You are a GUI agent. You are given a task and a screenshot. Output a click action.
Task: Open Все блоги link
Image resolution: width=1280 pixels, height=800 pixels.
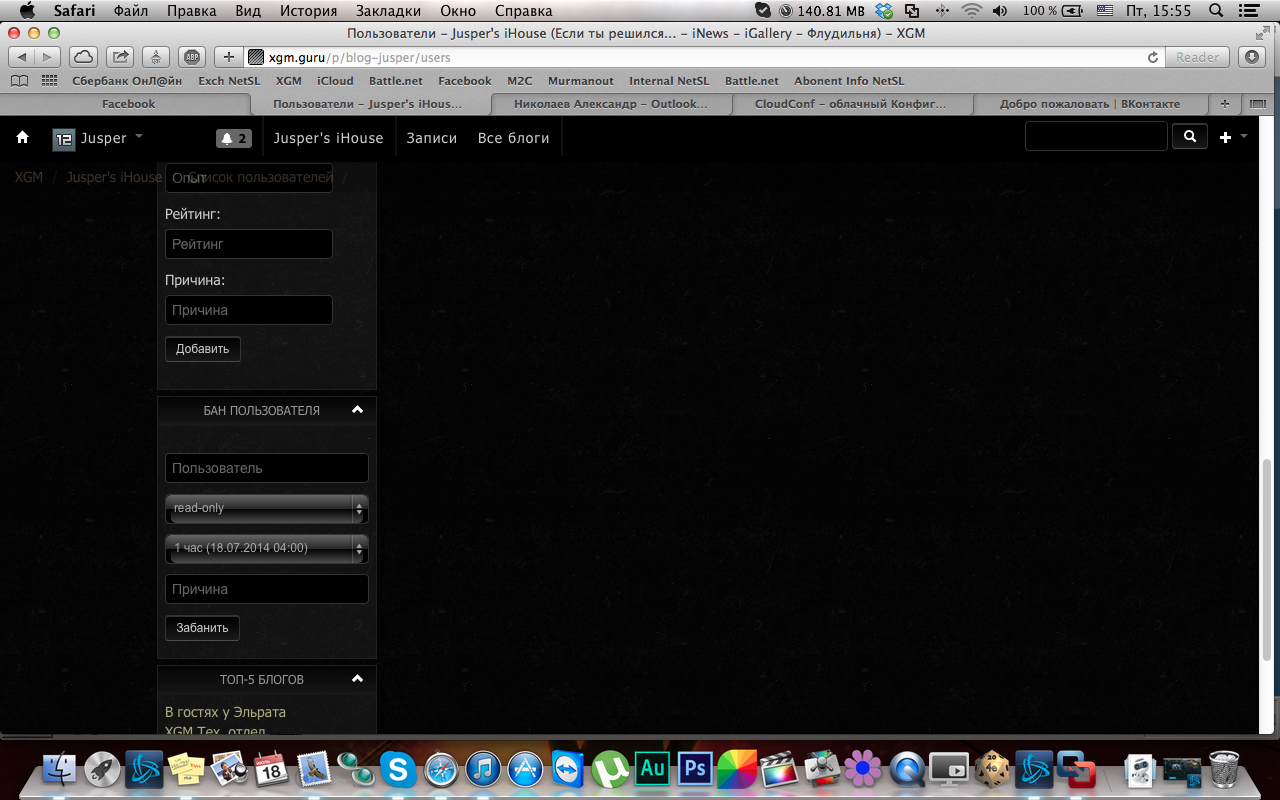tap(514, 138)
